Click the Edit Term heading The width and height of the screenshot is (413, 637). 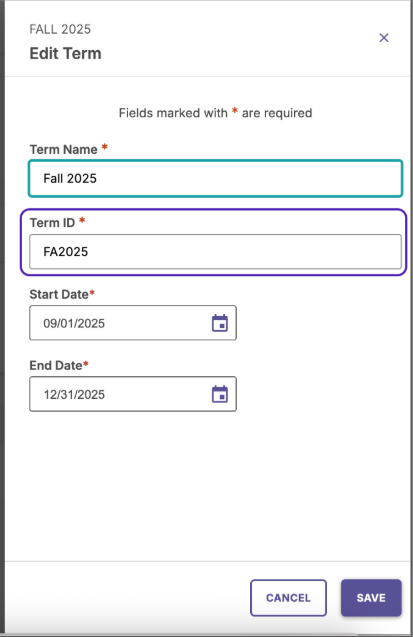[65, 53]
